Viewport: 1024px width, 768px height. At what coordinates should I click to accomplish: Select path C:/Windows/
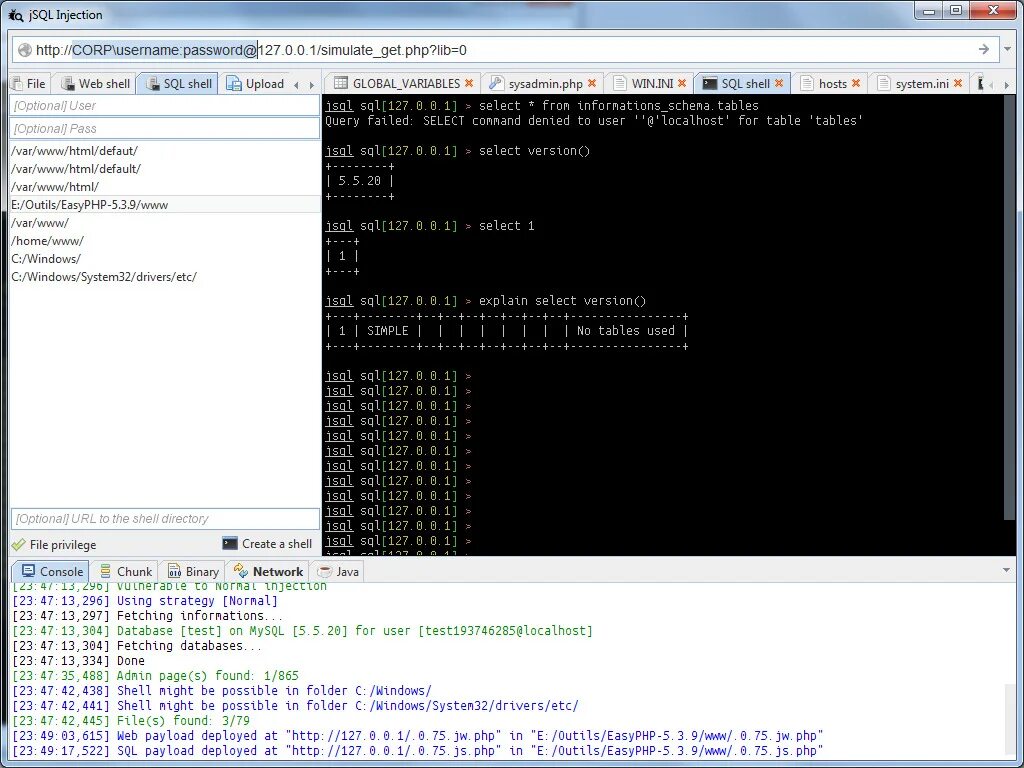165,259
